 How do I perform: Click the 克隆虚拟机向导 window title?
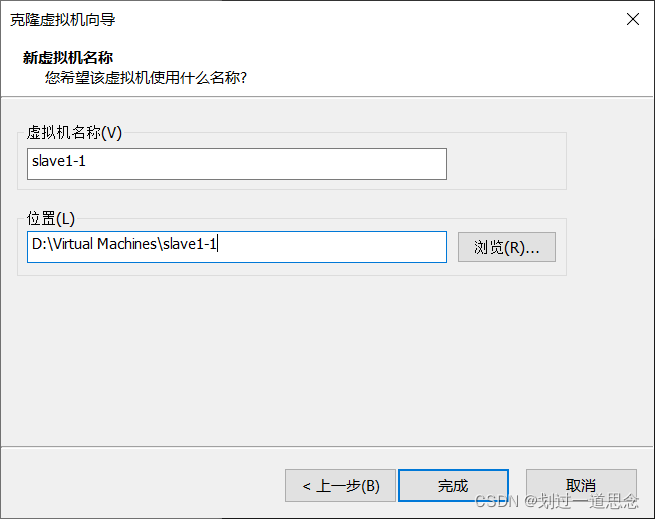click(x=63, y=20)
